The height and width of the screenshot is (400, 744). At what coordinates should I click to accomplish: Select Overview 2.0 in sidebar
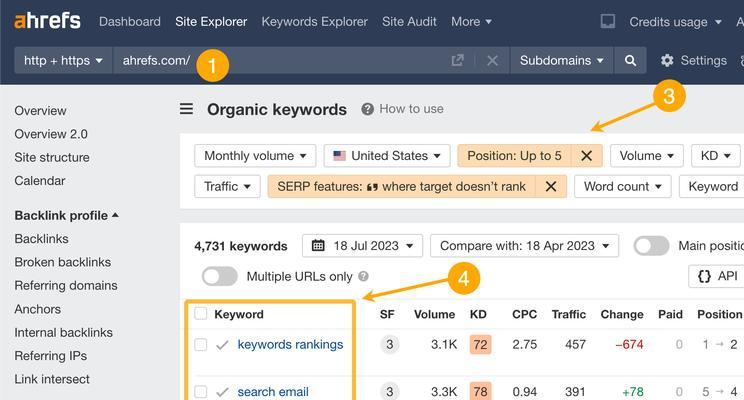(x=51, y=134)
